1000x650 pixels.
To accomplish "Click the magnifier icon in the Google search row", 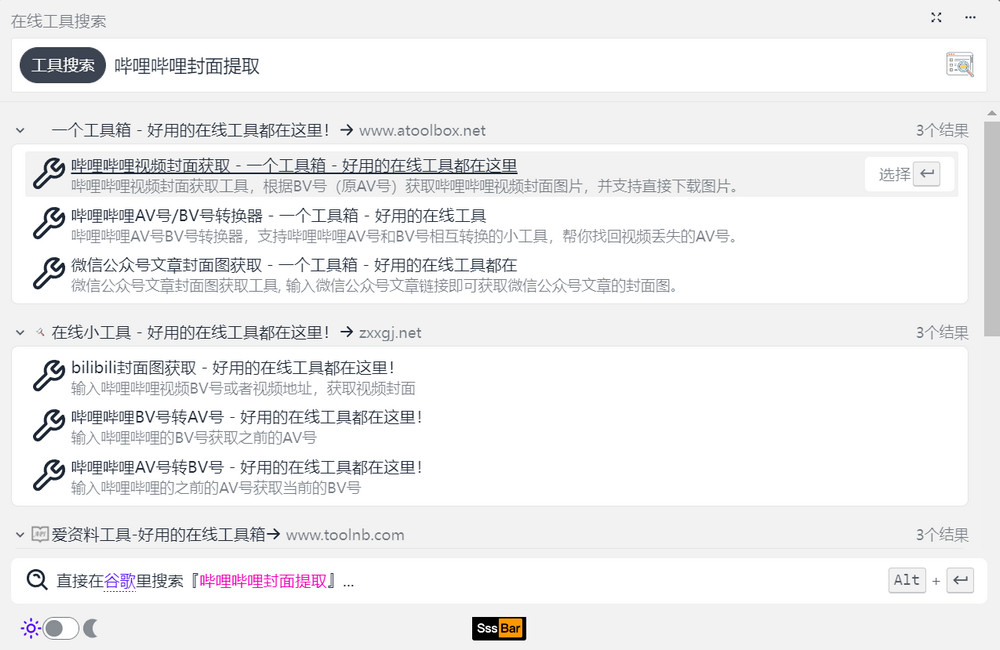I will coord(37,579).
